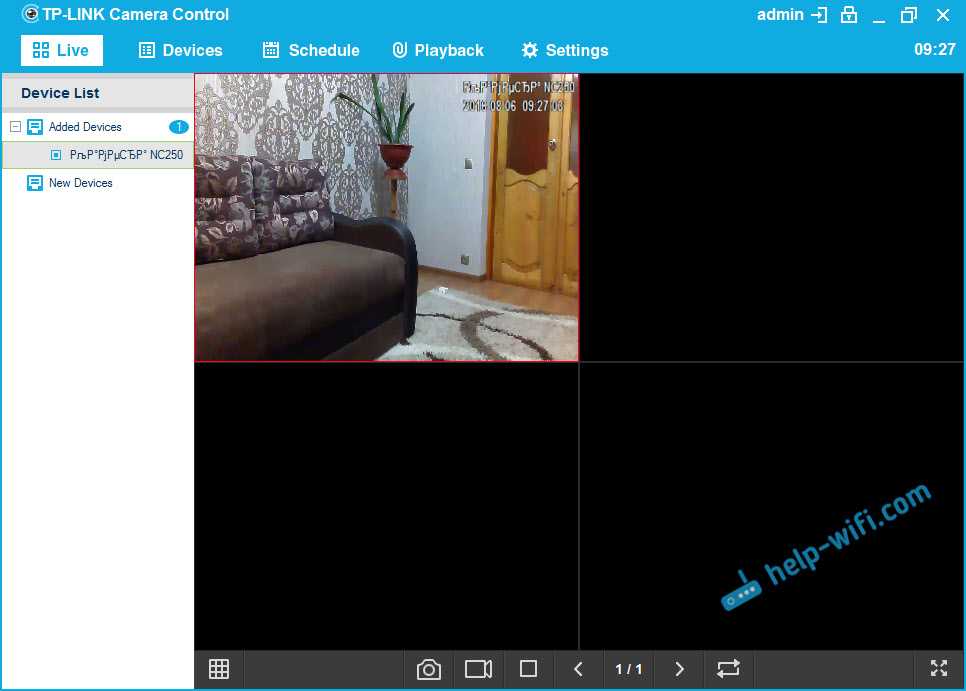Start recording with the video camera icon
Image resolution: width=966 pixels, height=691 pixels.
(479, 669)
